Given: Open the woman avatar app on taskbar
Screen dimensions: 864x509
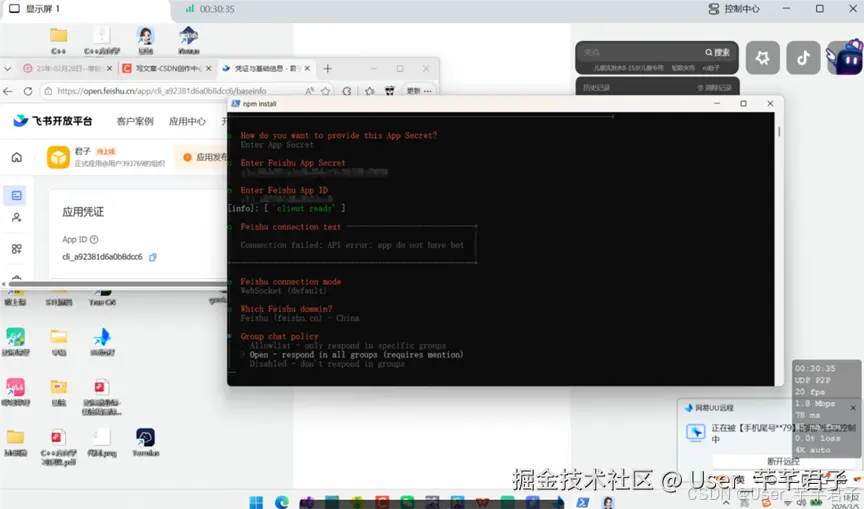Looking at the screenshot, I should pos(608,502).
